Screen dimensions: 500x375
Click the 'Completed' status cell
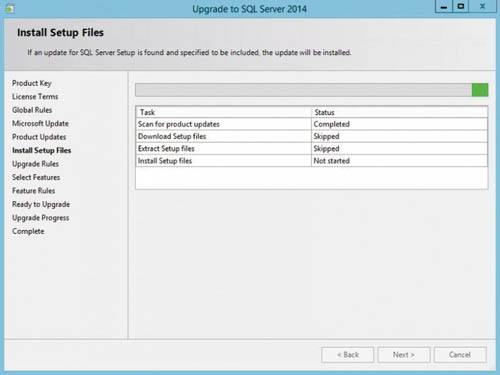pyautogui.click(x=399, y=124)
